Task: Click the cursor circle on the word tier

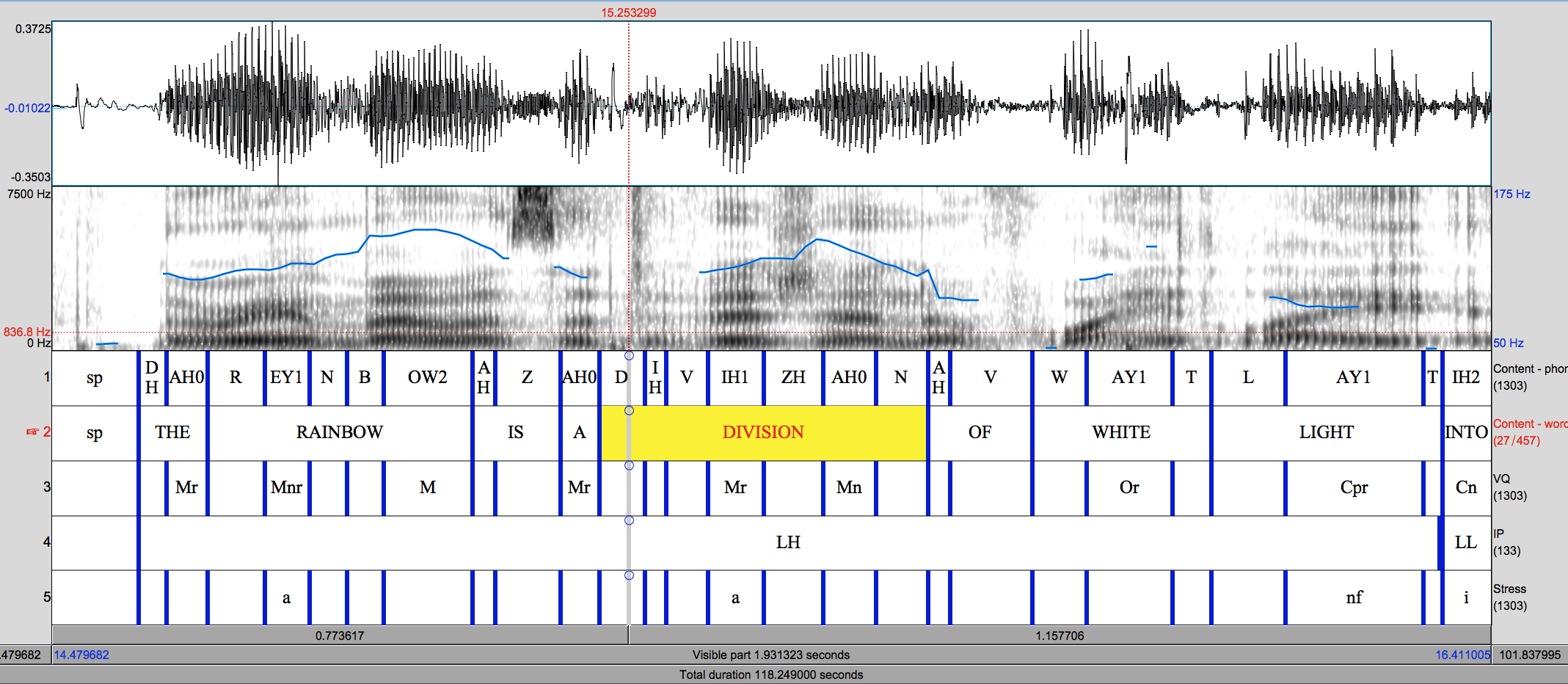Action: pyautogui.click(x=629, y=411)
